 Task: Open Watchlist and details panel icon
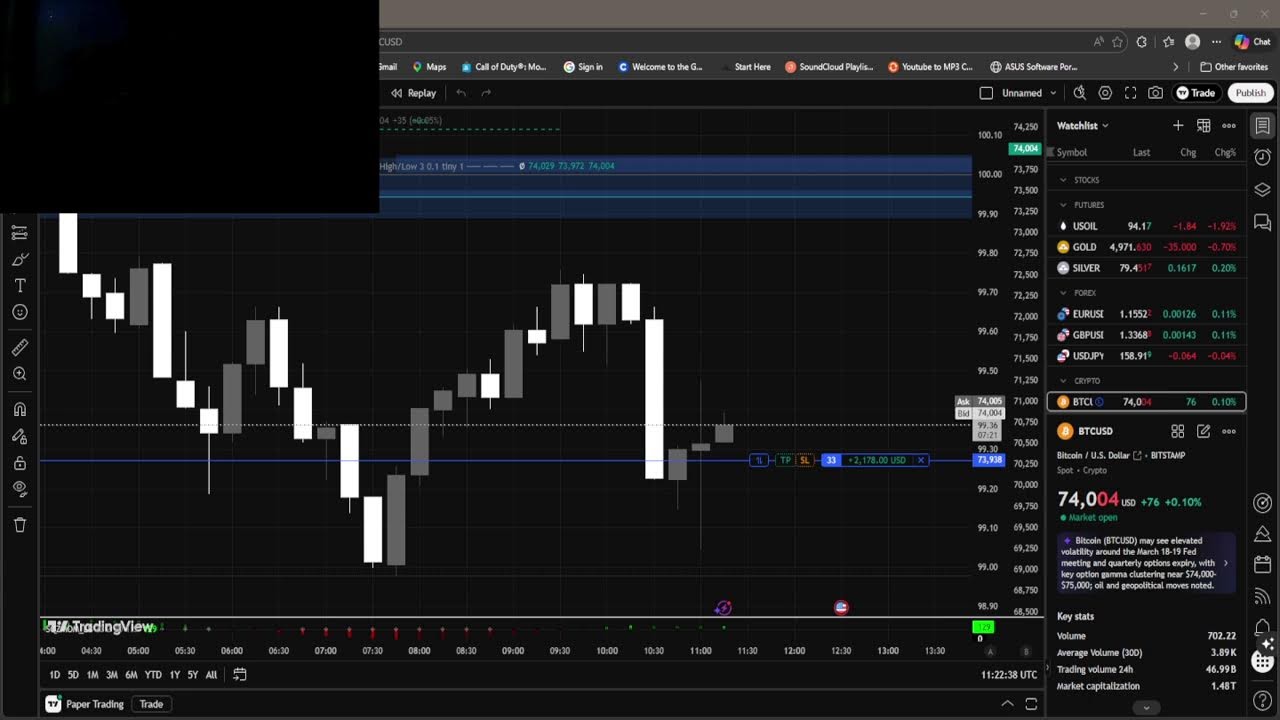[x=1263, y=126]
